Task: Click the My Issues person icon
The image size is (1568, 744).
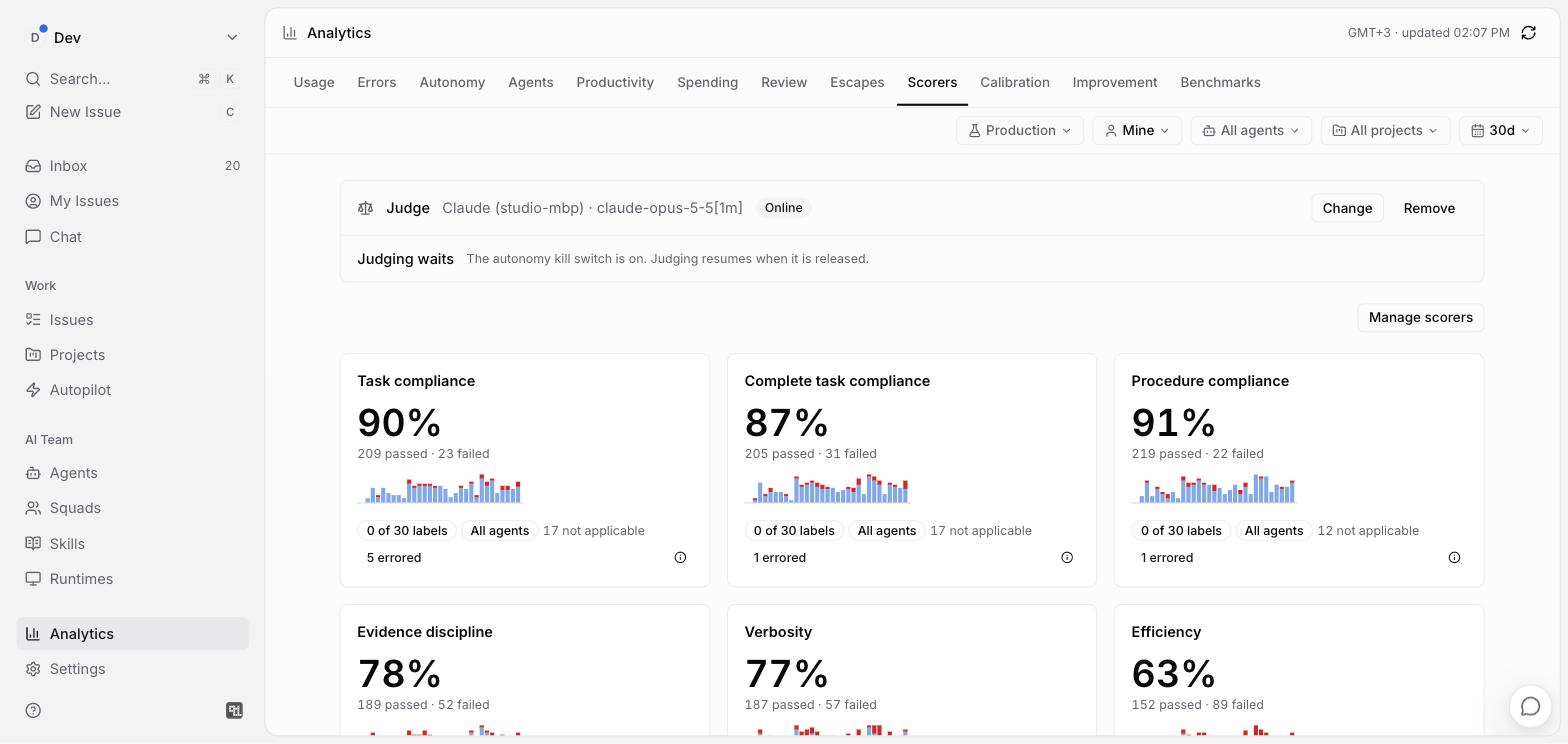Action: (33, 201)
